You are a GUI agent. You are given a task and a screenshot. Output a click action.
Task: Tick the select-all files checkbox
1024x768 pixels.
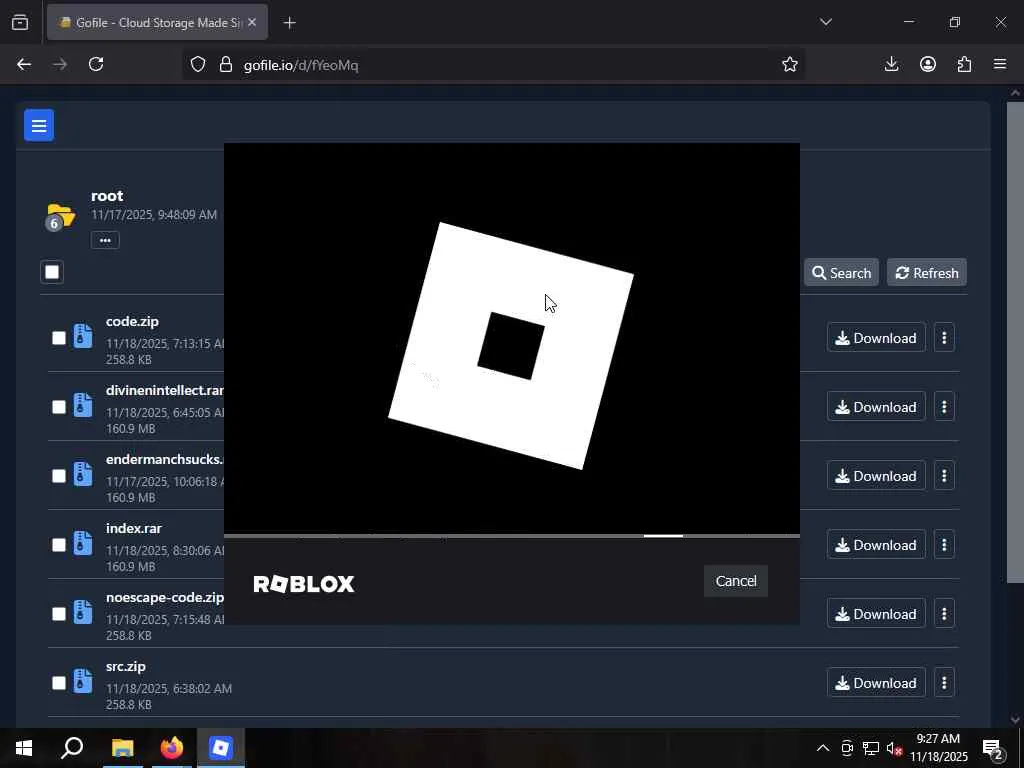tap(52, 272)
